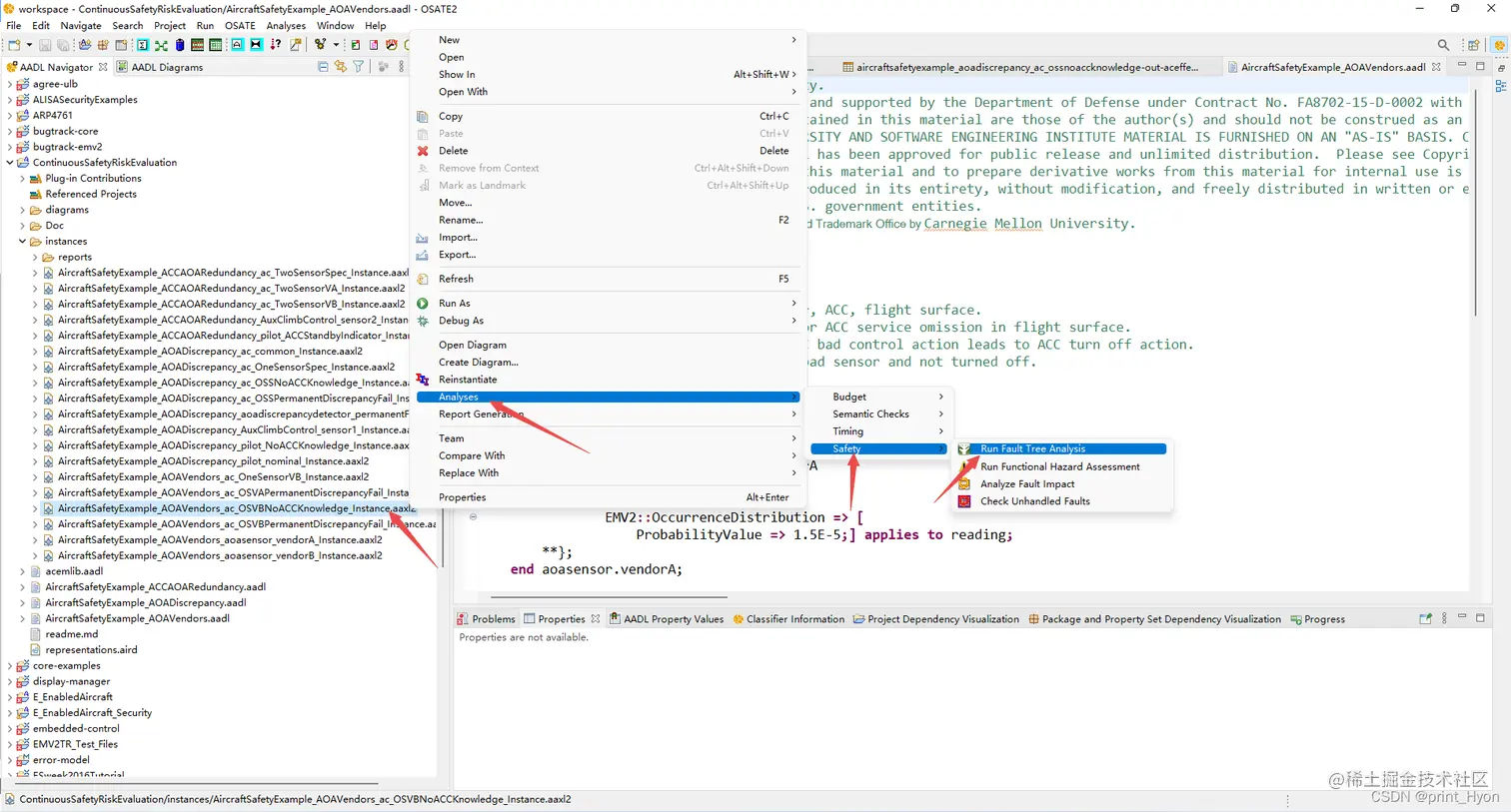Viewport: 1511px width, 812px height.
Task: Click the Open Perspective icon
Action: (x=1473, y=45)
